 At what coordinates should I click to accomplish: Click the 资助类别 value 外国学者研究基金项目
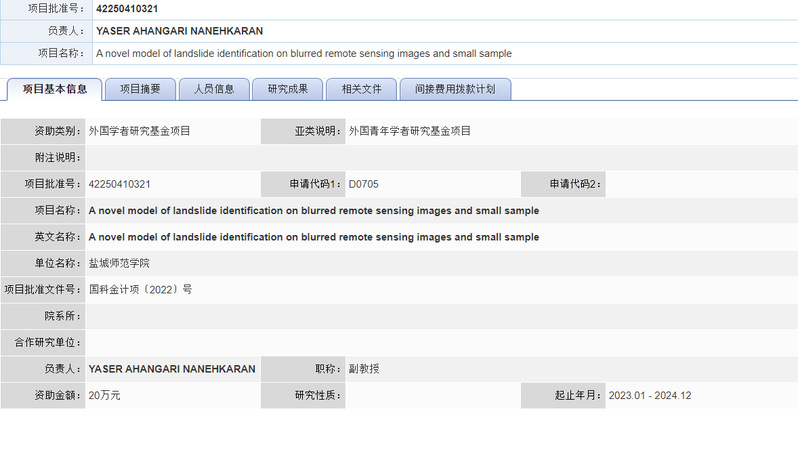point(139,131)
